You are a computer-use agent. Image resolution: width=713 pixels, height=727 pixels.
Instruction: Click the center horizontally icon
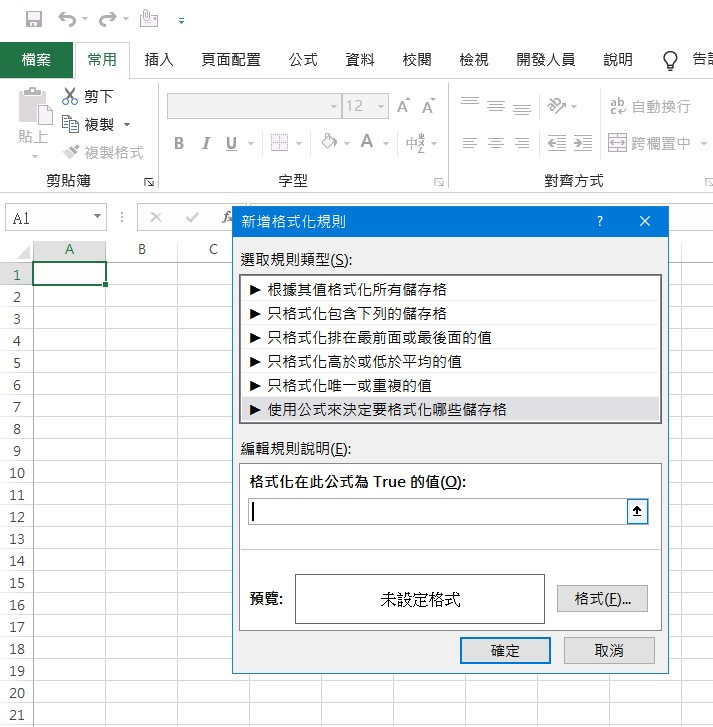point(496,143)
